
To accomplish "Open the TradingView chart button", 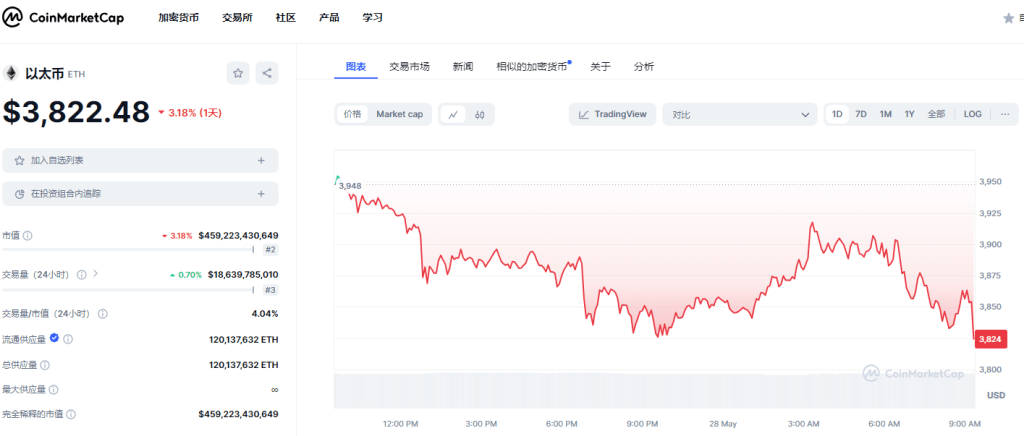I will (x=614, y=114).
